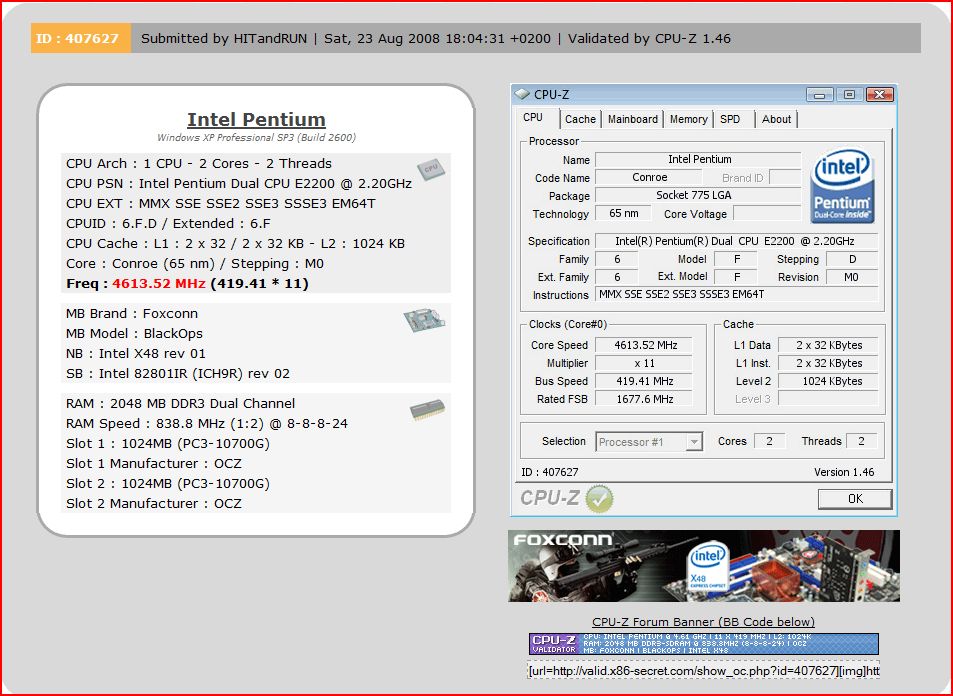This screenshot has height=696, width=953.
Task: Click the Multiplier x 11 field
Action: click(644, 364)
